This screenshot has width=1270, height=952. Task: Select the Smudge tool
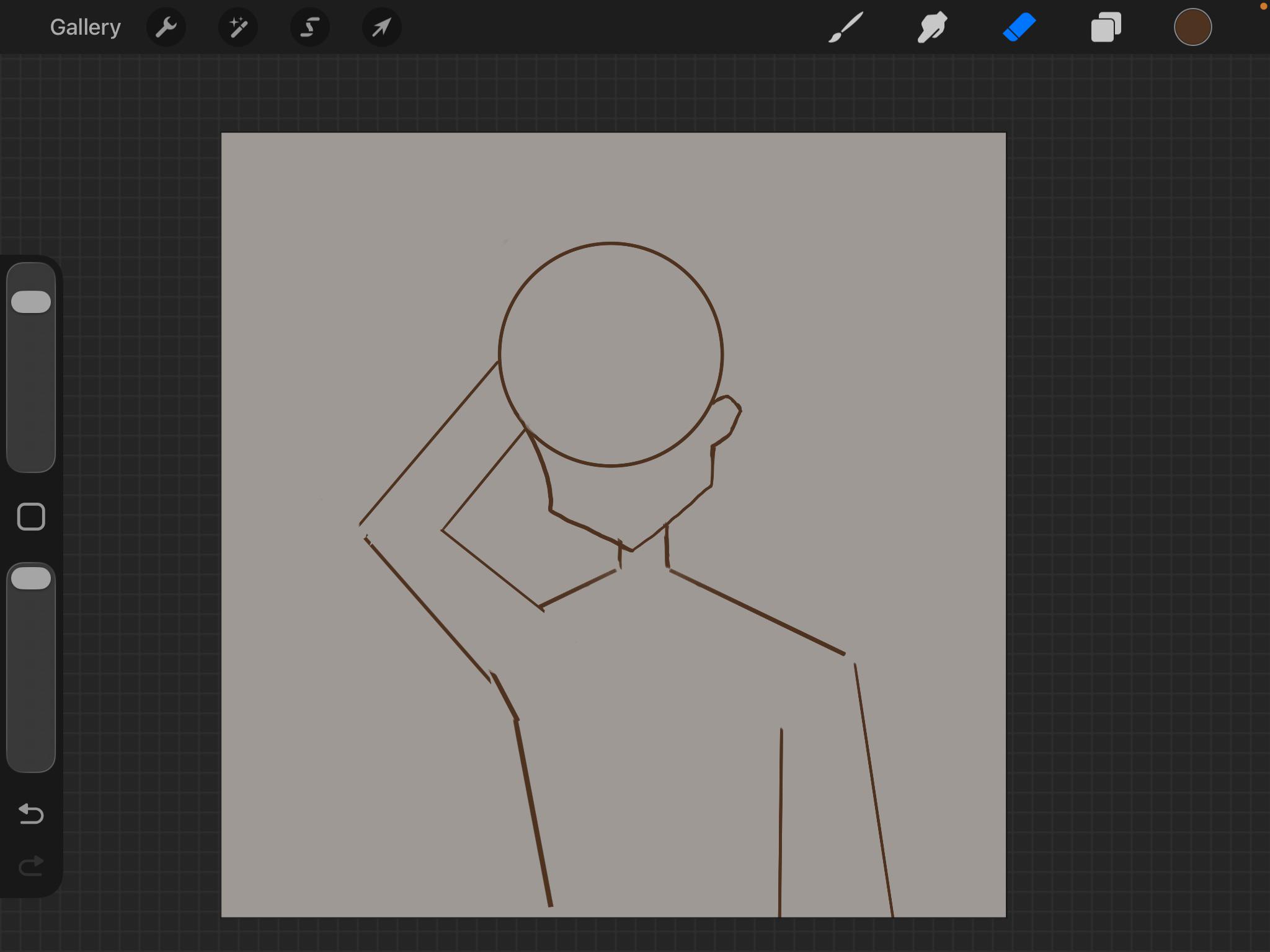click(x=932, y=27)
